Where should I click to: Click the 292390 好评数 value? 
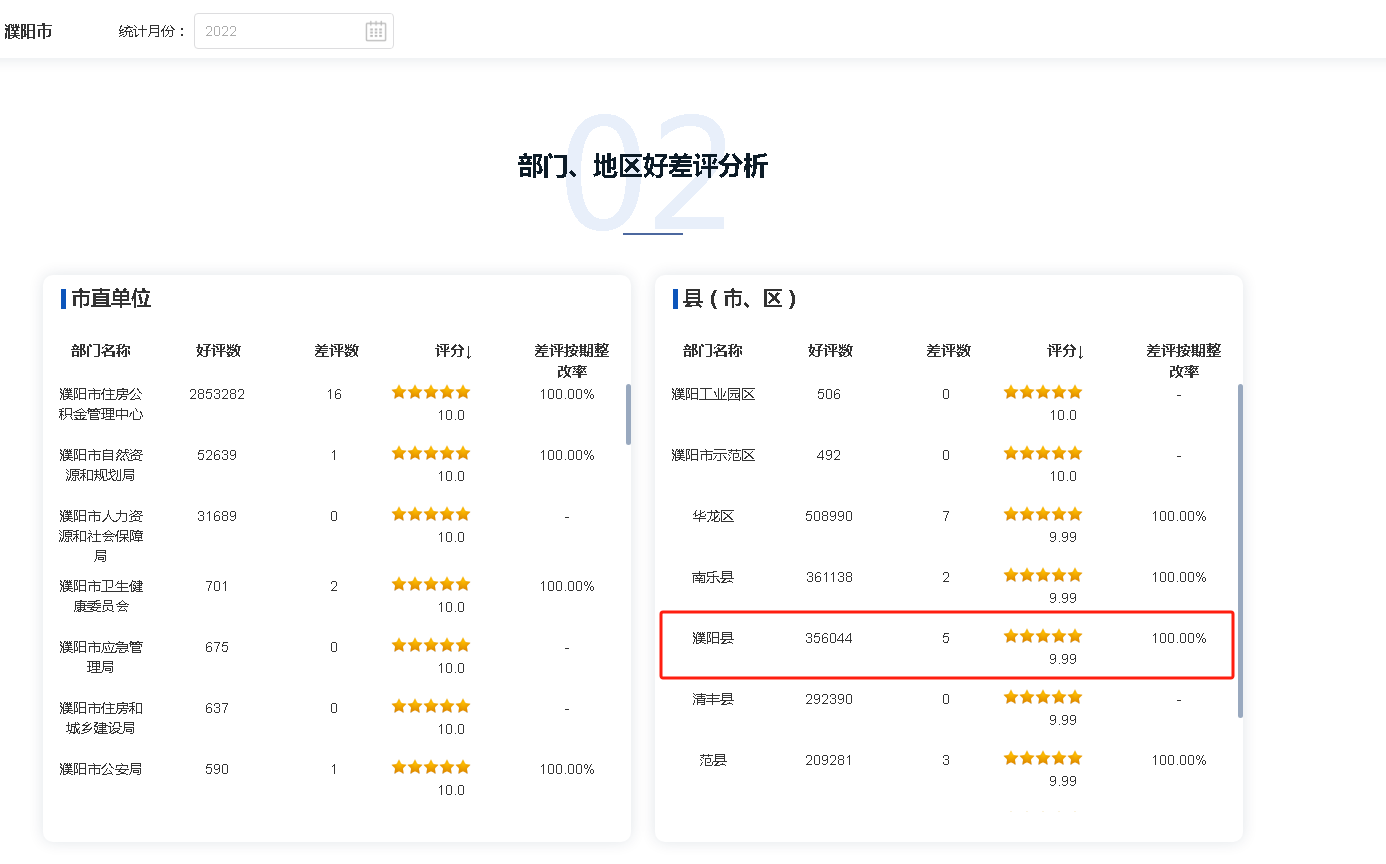point(829,699)
